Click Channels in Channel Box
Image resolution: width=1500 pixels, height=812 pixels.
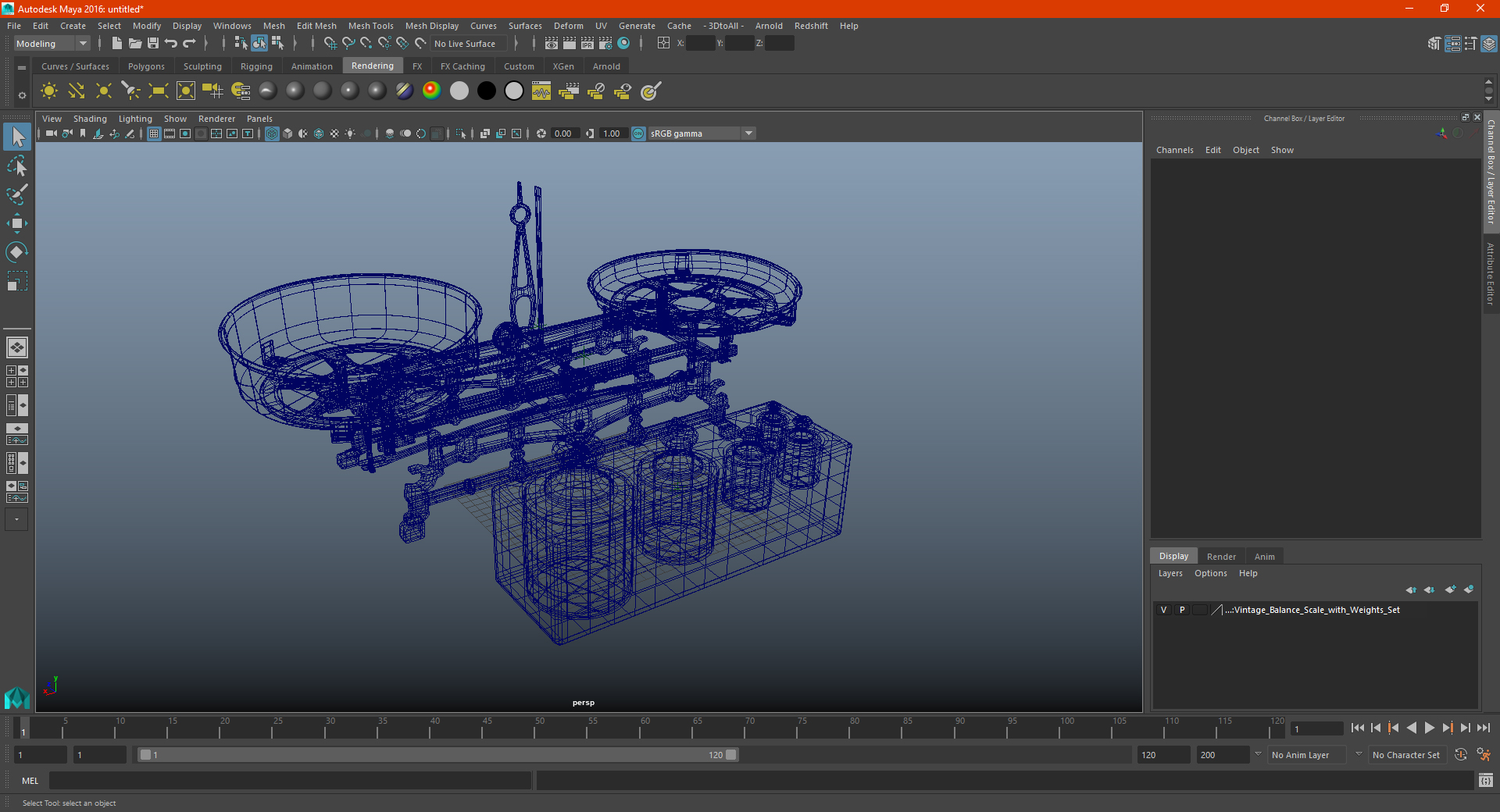pyautogui.click(x=1174, y=150)
